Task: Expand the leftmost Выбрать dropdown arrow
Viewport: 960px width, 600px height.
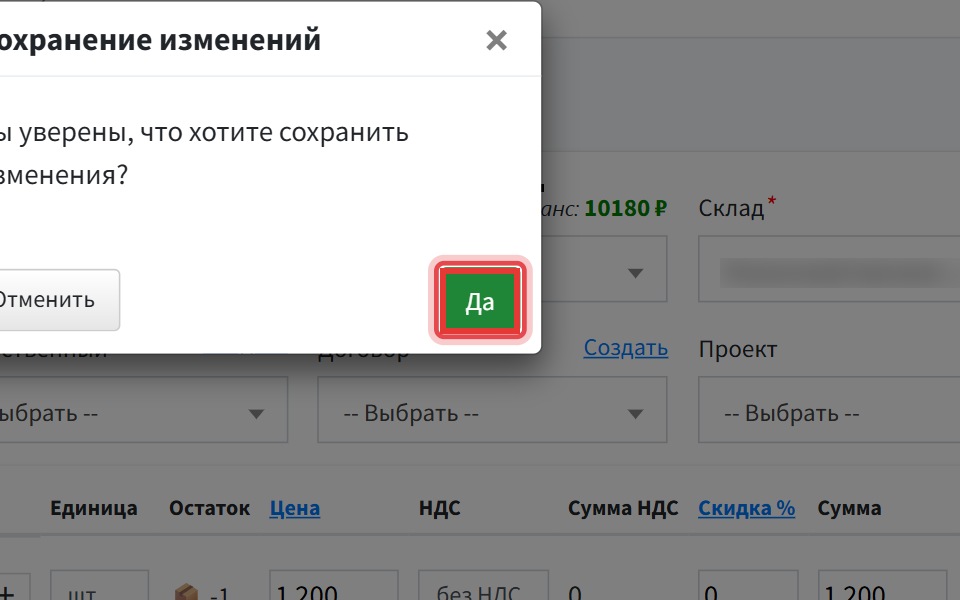Action: point(257,414)
